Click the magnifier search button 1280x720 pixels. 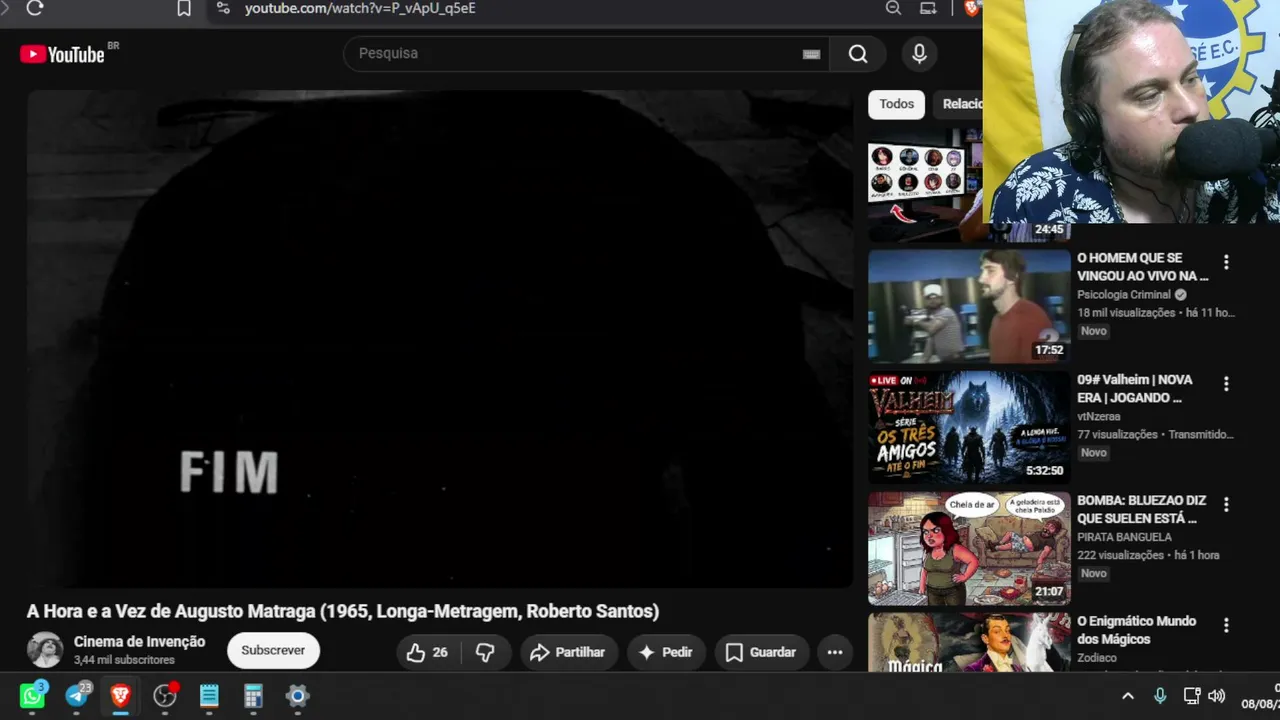(x=858, y=54)
